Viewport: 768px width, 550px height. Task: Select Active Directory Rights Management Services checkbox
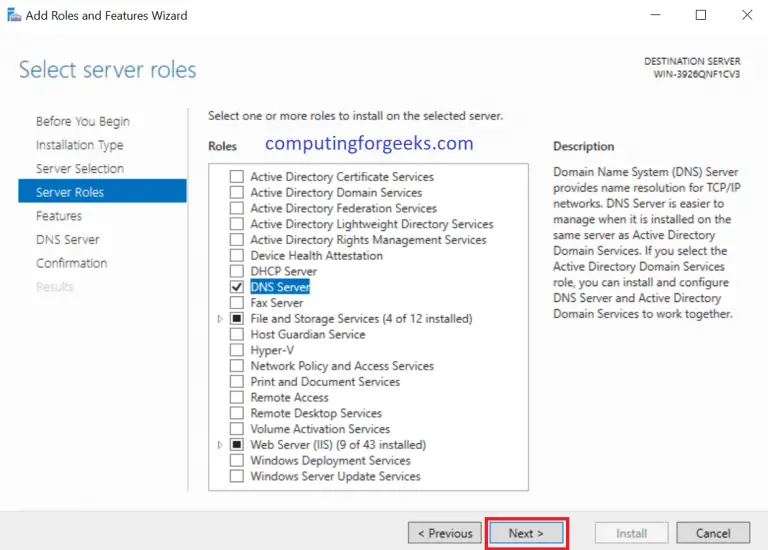pos(237,239)
